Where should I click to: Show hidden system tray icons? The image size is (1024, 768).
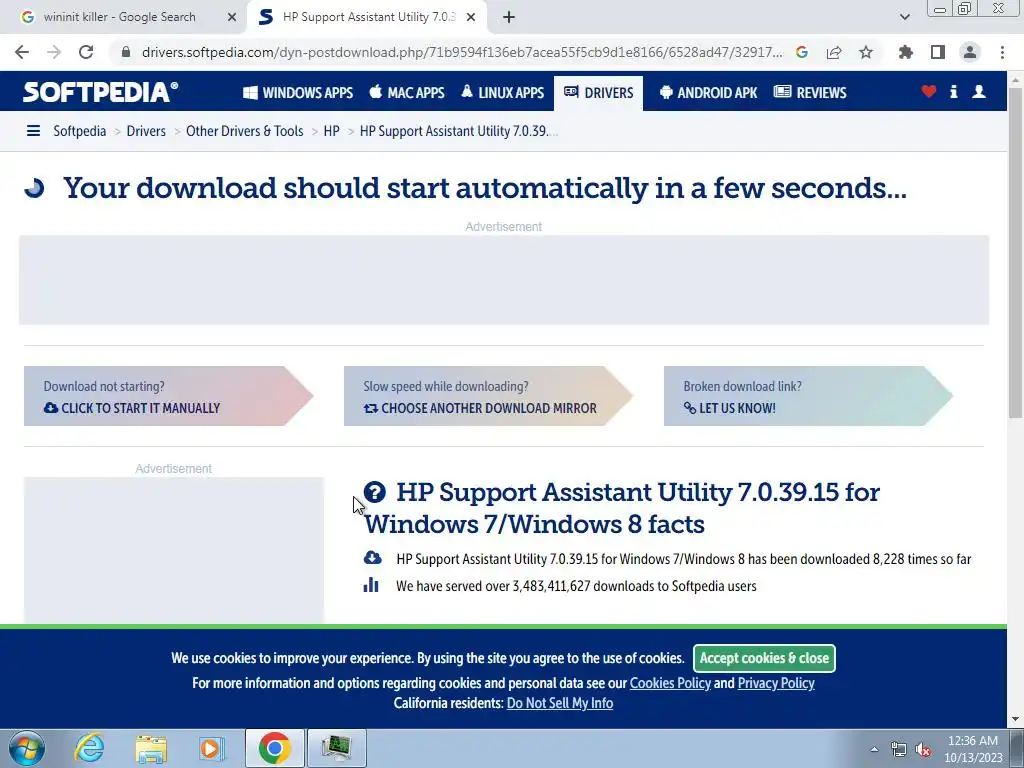tap(874, 750)
